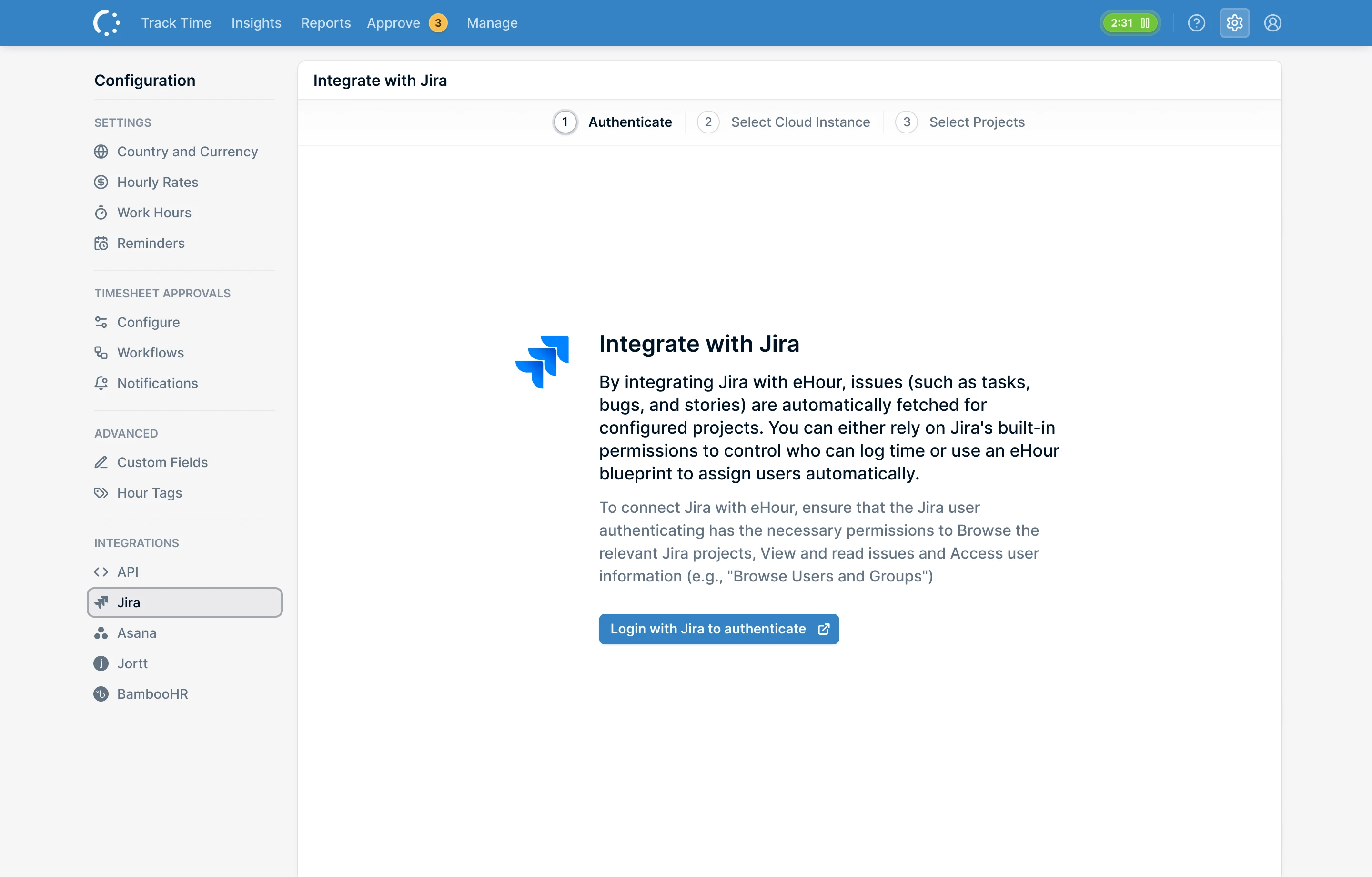Open the settings gear icon

click(1234, 23)
